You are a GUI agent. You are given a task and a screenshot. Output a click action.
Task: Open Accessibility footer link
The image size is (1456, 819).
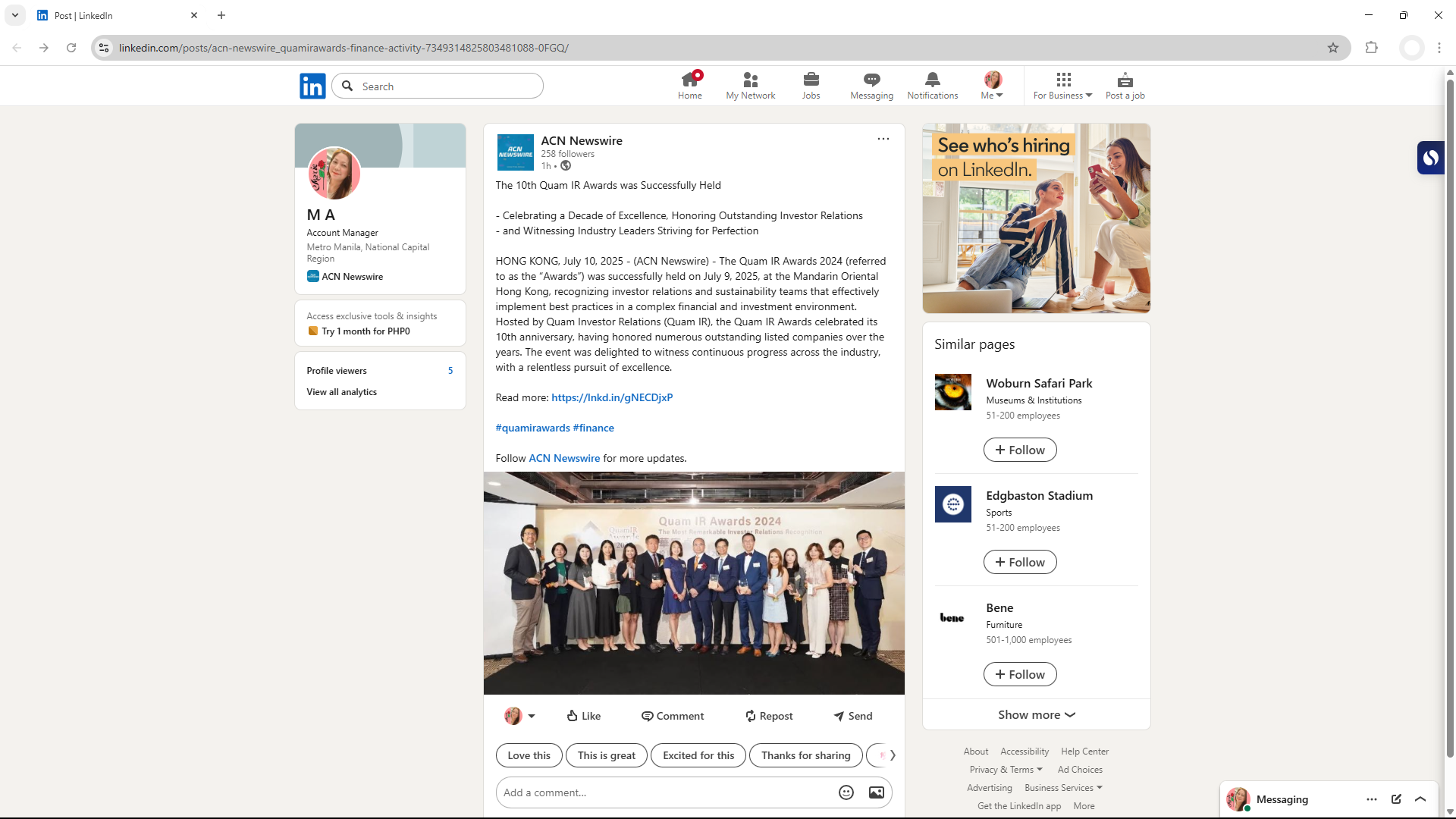coord(1025,752)
